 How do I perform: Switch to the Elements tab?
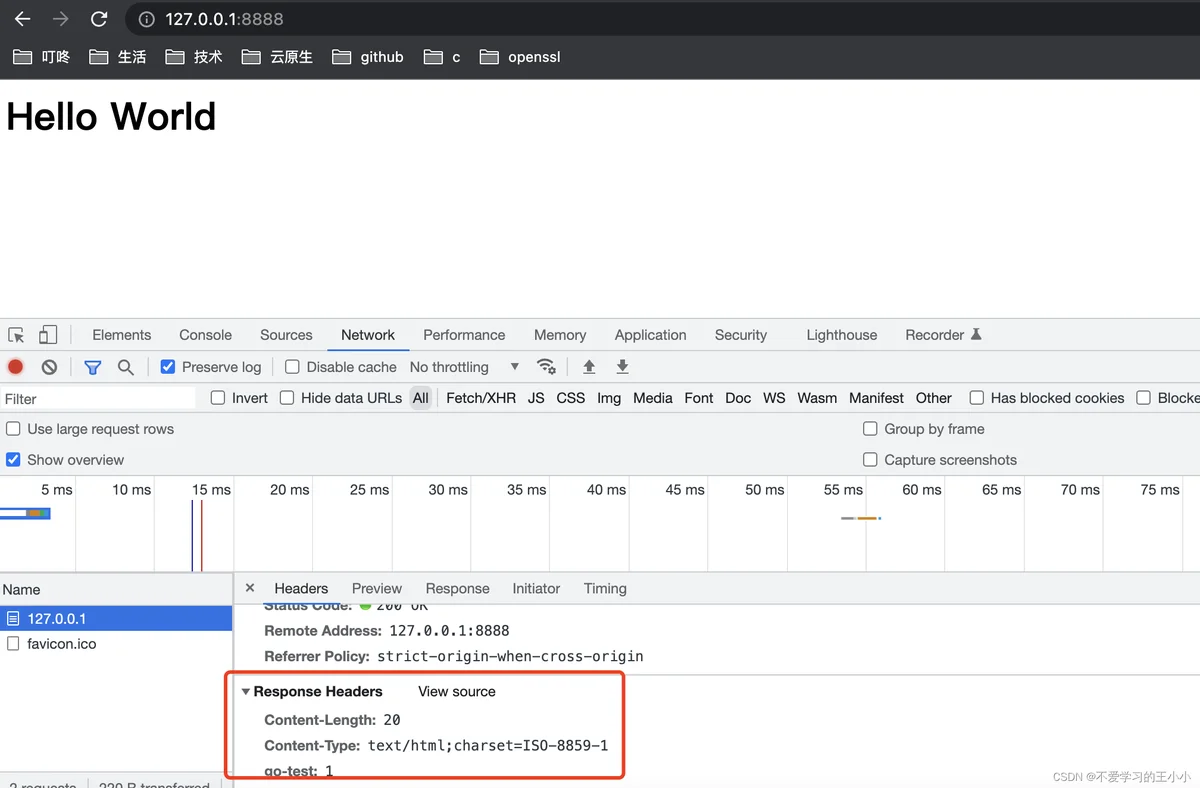[122, 335]
